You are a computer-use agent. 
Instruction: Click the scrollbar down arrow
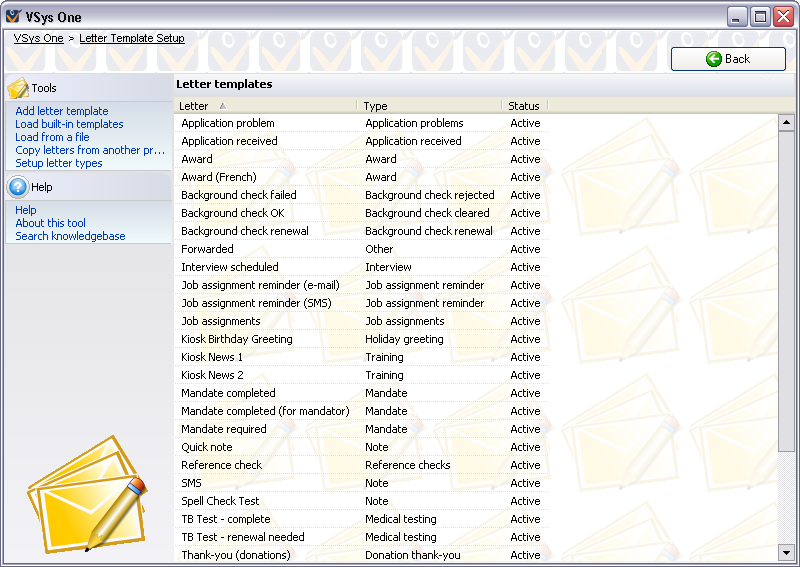[x=786, y=552]
